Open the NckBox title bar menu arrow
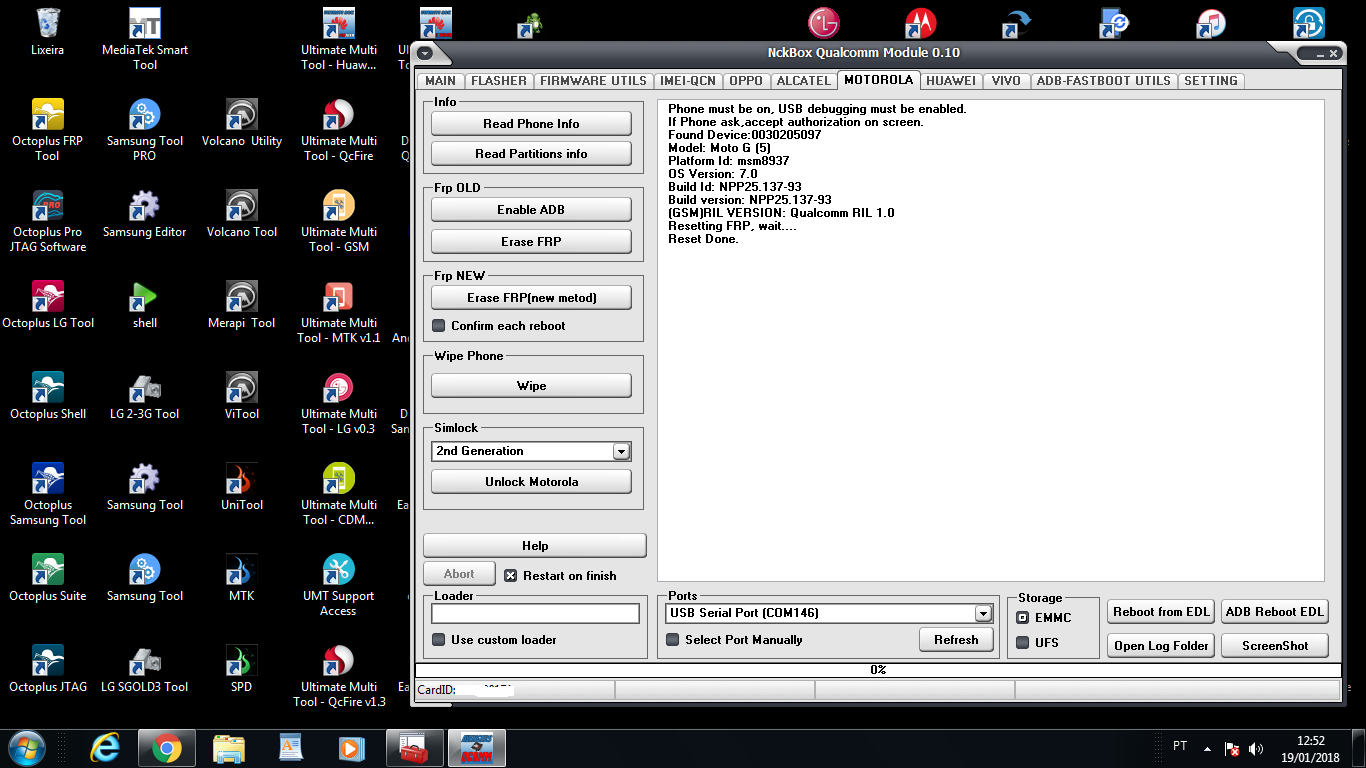This screenshot has width=1366, height=768. click(425, 53)
